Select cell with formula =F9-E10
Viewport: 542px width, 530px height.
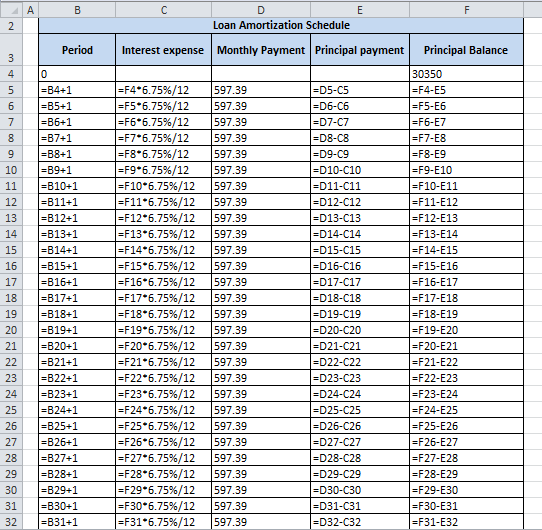tap(466, 170)
